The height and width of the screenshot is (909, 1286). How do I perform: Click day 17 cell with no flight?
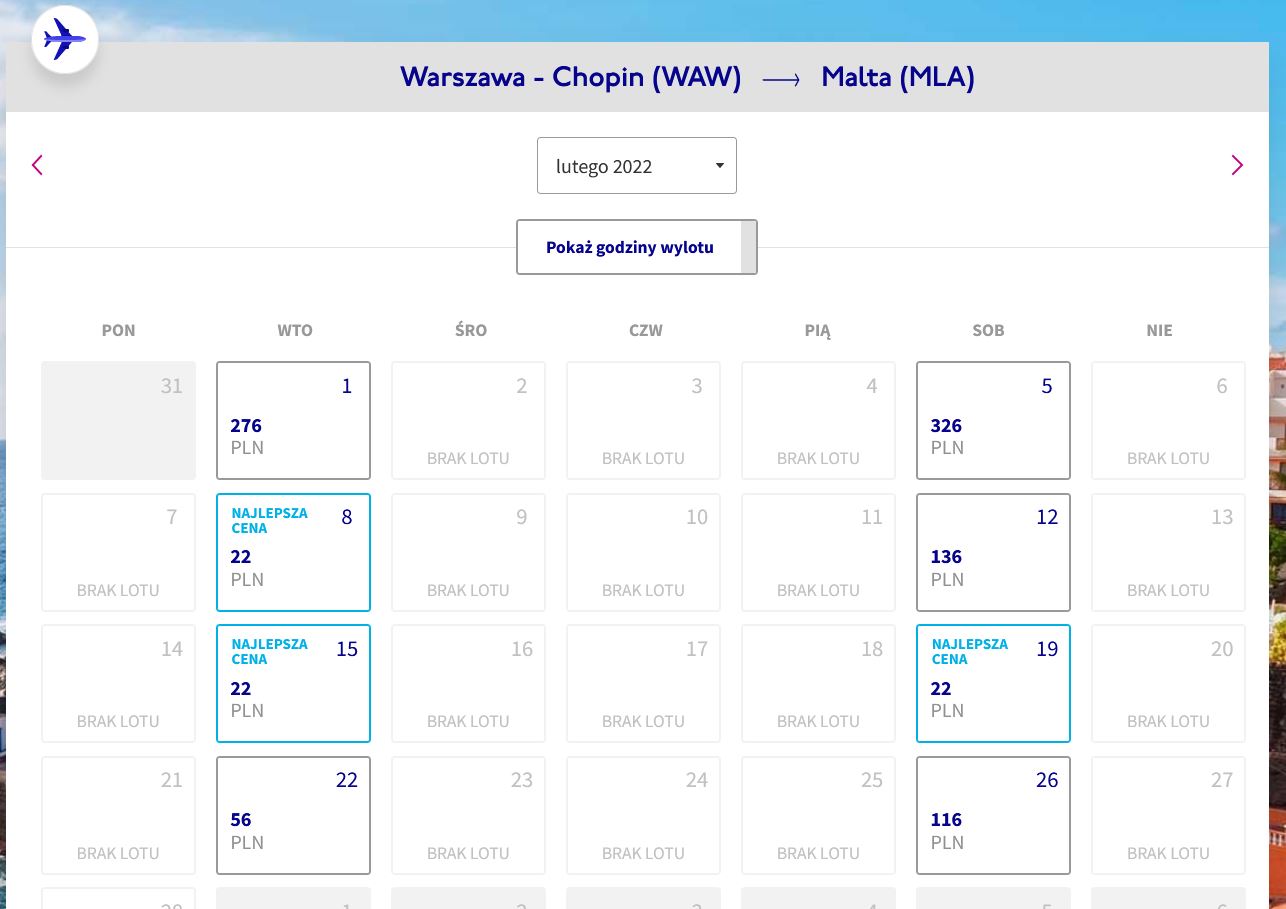(643, 683)
